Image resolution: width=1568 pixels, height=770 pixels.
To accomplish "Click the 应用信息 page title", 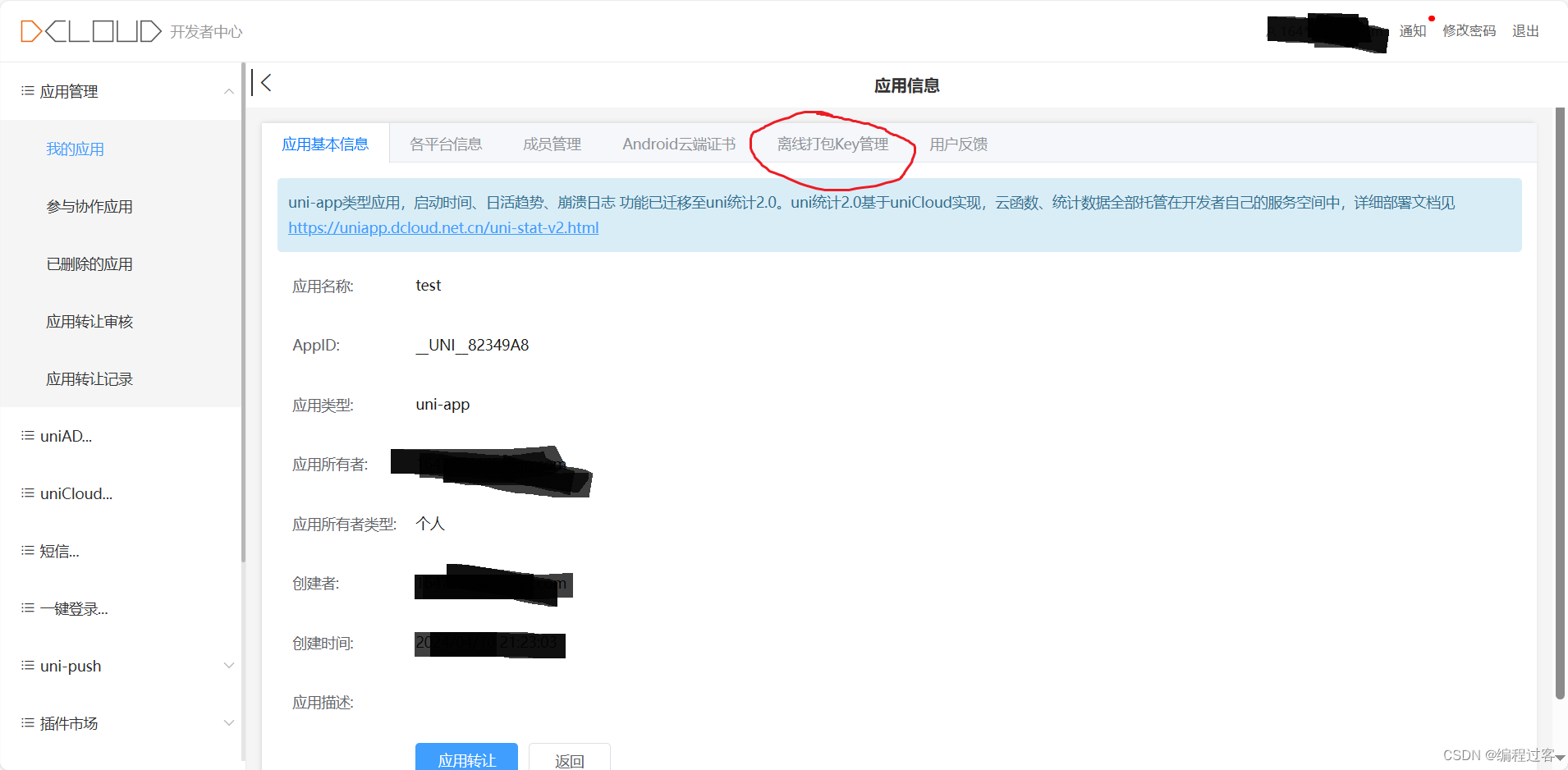I will click(906, 85).
